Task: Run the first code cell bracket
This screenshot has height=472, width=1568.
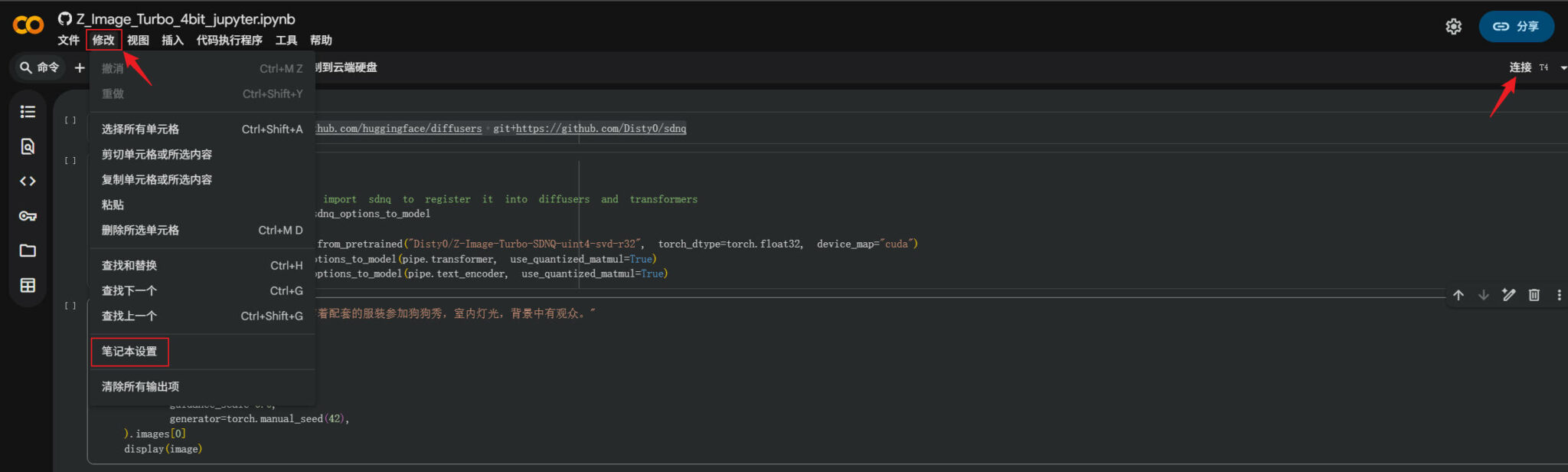Action: click(x=70, y=120)
